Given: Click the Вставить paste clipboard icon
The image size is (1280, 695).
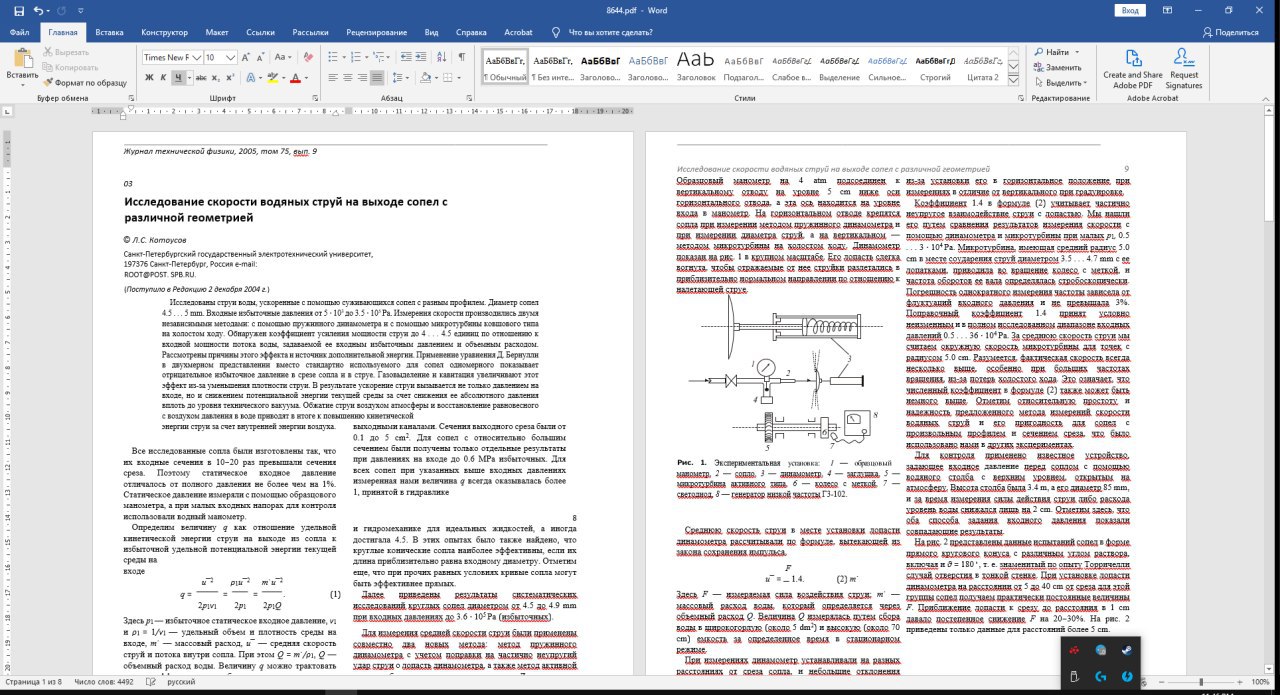Looking at the screenshot, I should tap(22, 58).
